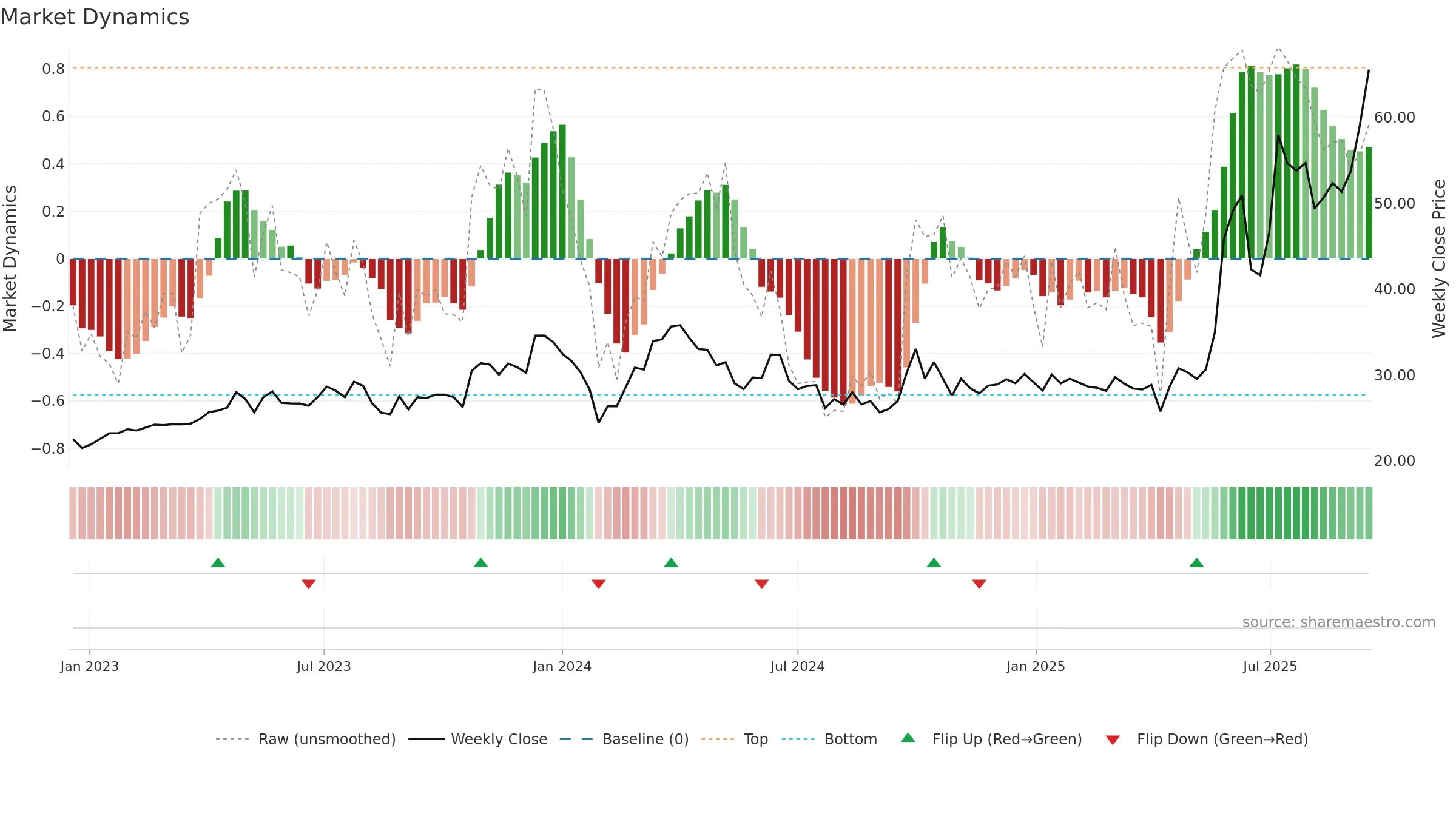Click the −0.8 left axis tick label
Image resolution: width=1456 pixels, height=819 pixels.
(48, 448)
